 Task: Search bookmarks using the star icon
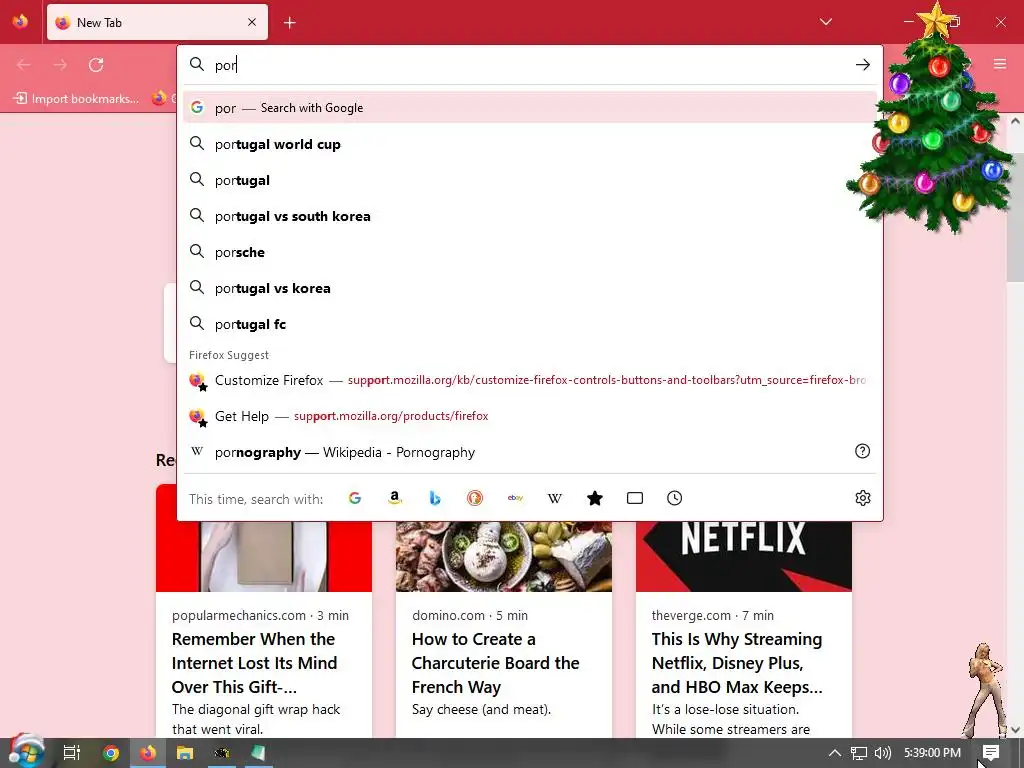pyautogui.click(x=595, y=498)
